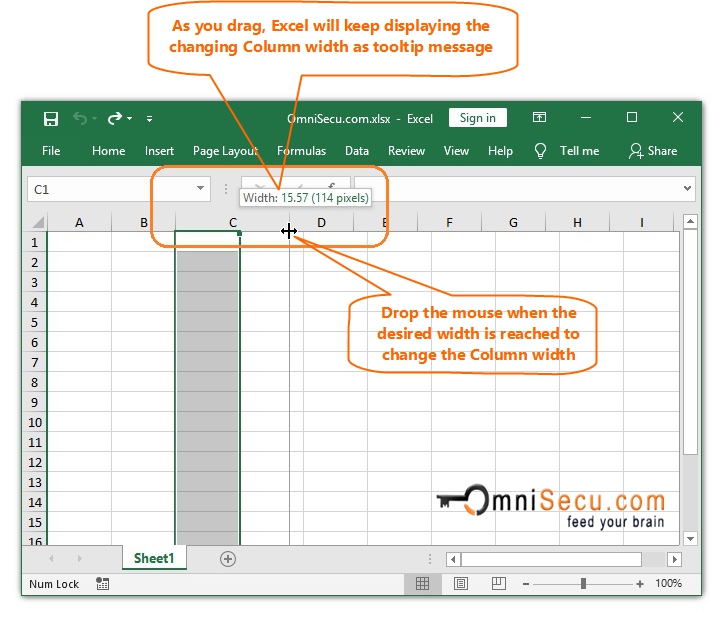Click the Tell me search text
Viewport: 725px width, 621px height.
(x=579, y=151)
